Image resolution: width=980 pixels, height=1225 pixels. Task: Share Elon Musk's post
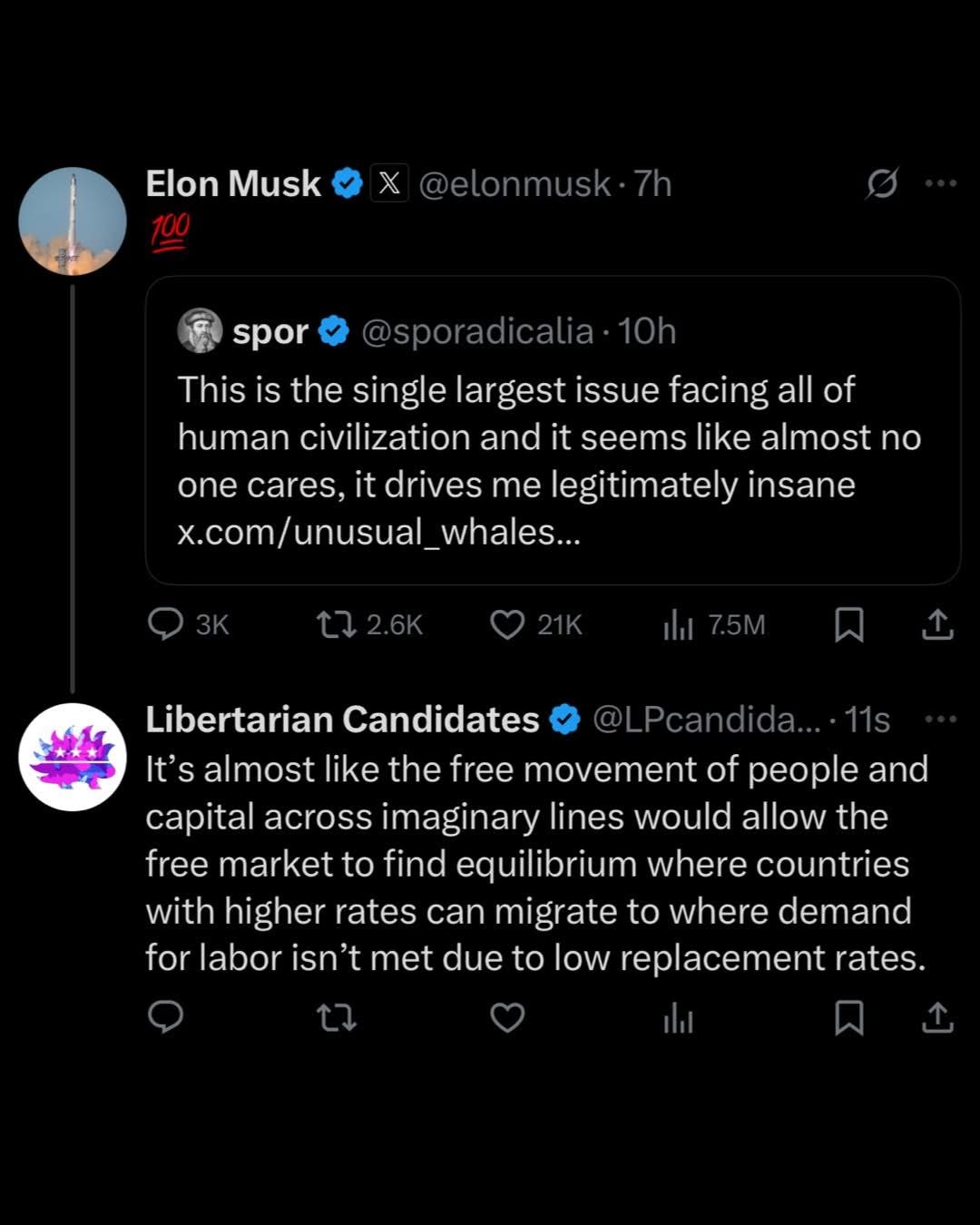[937, 624]
